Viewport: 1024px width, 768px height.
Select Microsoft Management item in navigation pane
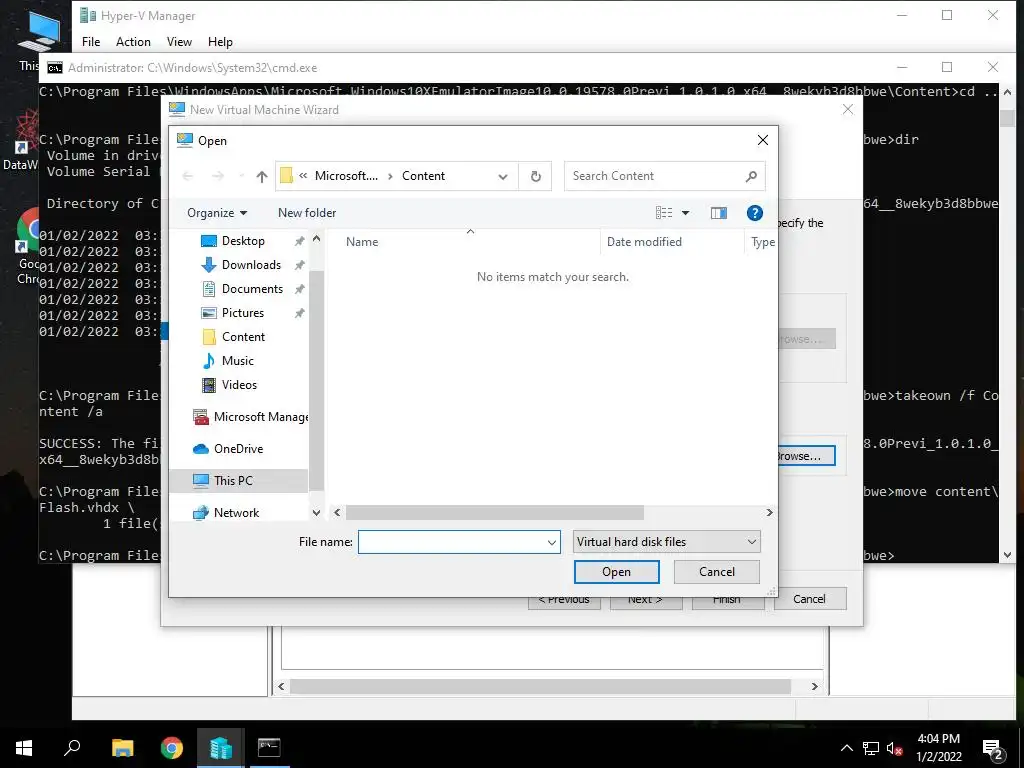pos(251,417)
